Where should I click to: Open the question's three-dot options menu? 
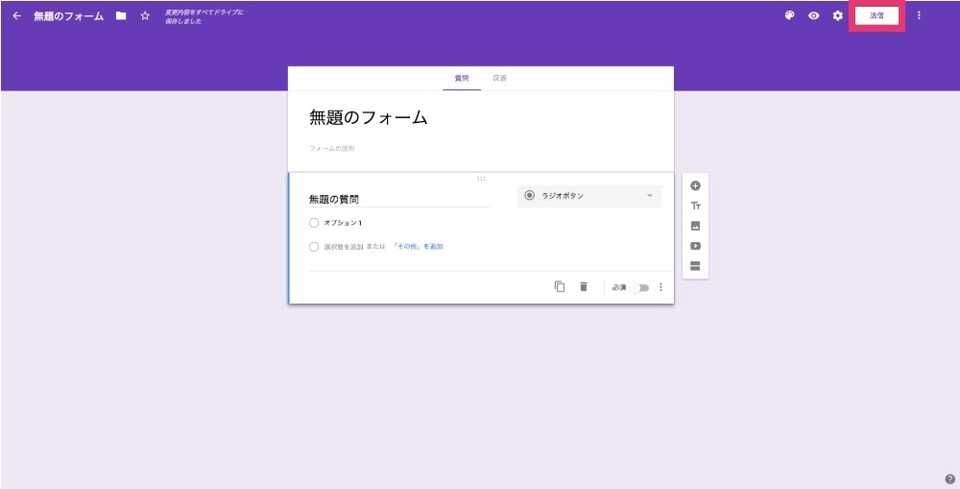661,287
